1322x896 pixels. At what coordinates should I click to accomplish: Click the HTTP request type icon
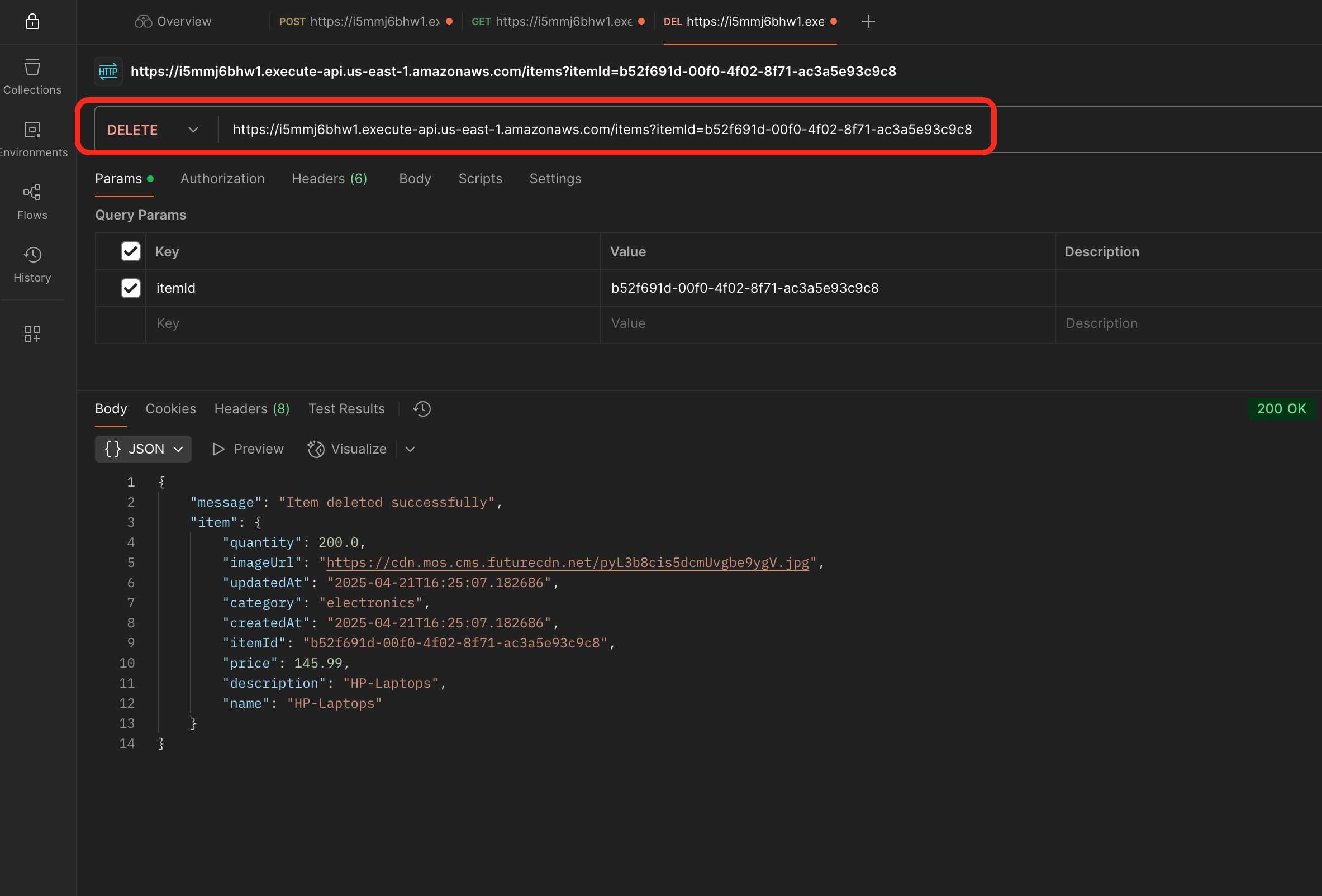(108, 72)
